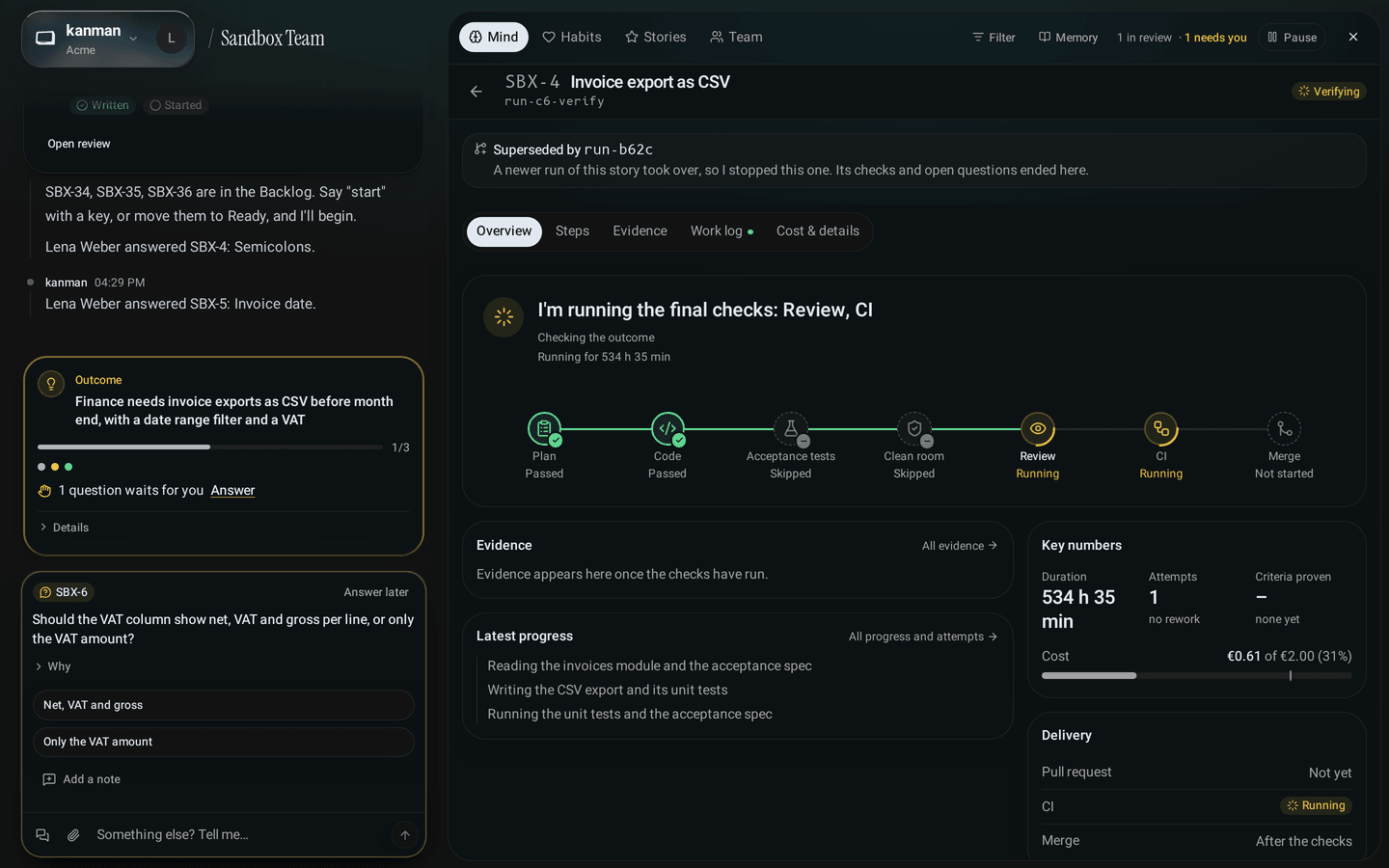Viewport: 1389px width, 868px height.
Task: Switch to the Mind tab
Action: (494, 37)
